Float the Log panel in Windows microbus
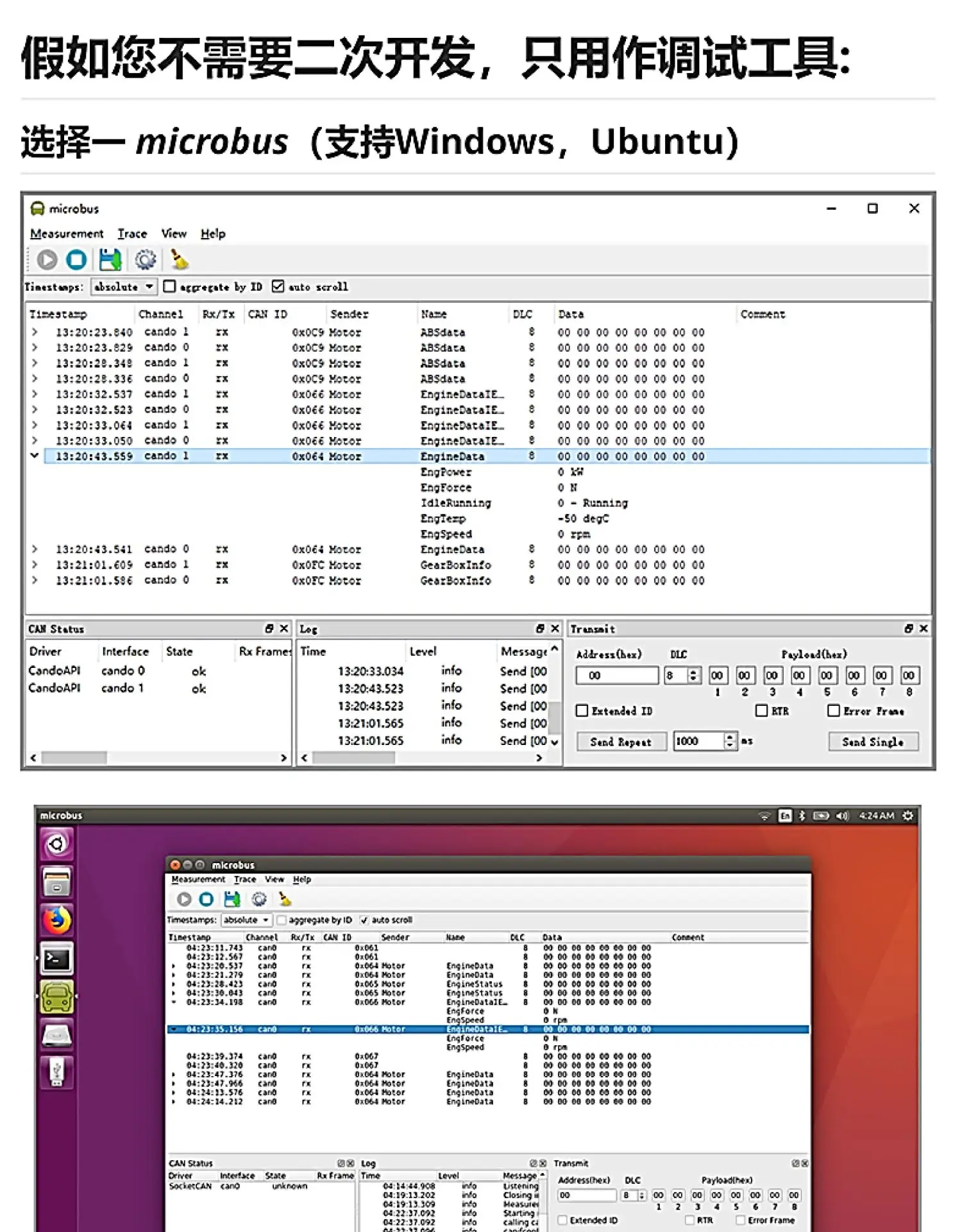 pyautogui.click(x=540, y=628)
